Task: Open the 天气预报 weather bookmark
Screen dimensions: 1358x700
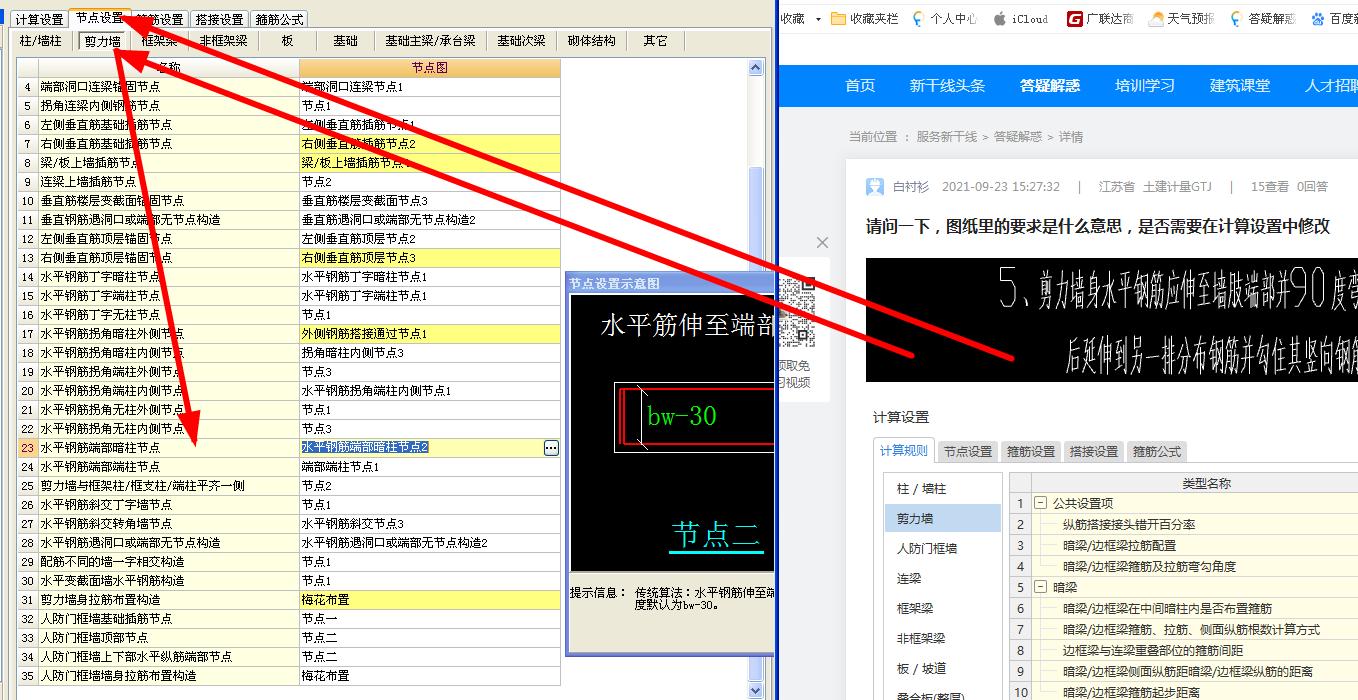Action: click(x=1182, y=18)
